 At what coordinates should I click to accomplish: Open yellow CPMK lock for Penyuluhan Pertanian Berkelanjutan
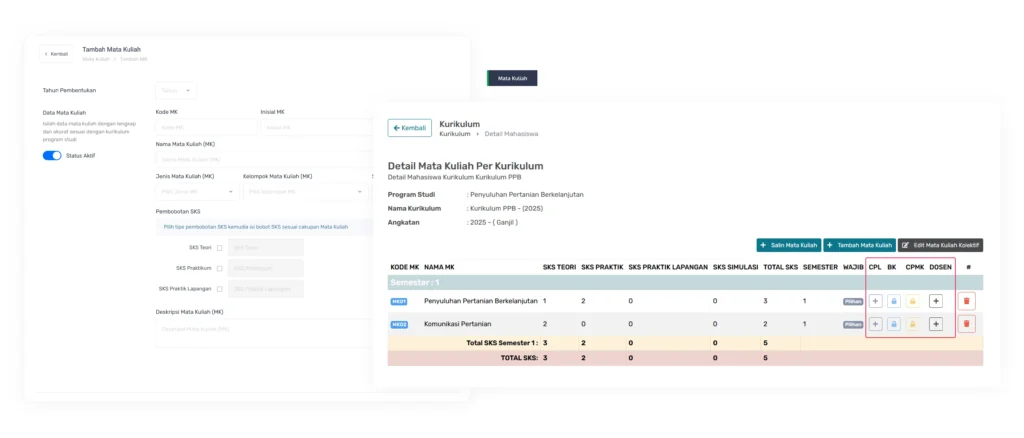click(x=913, y=302)
